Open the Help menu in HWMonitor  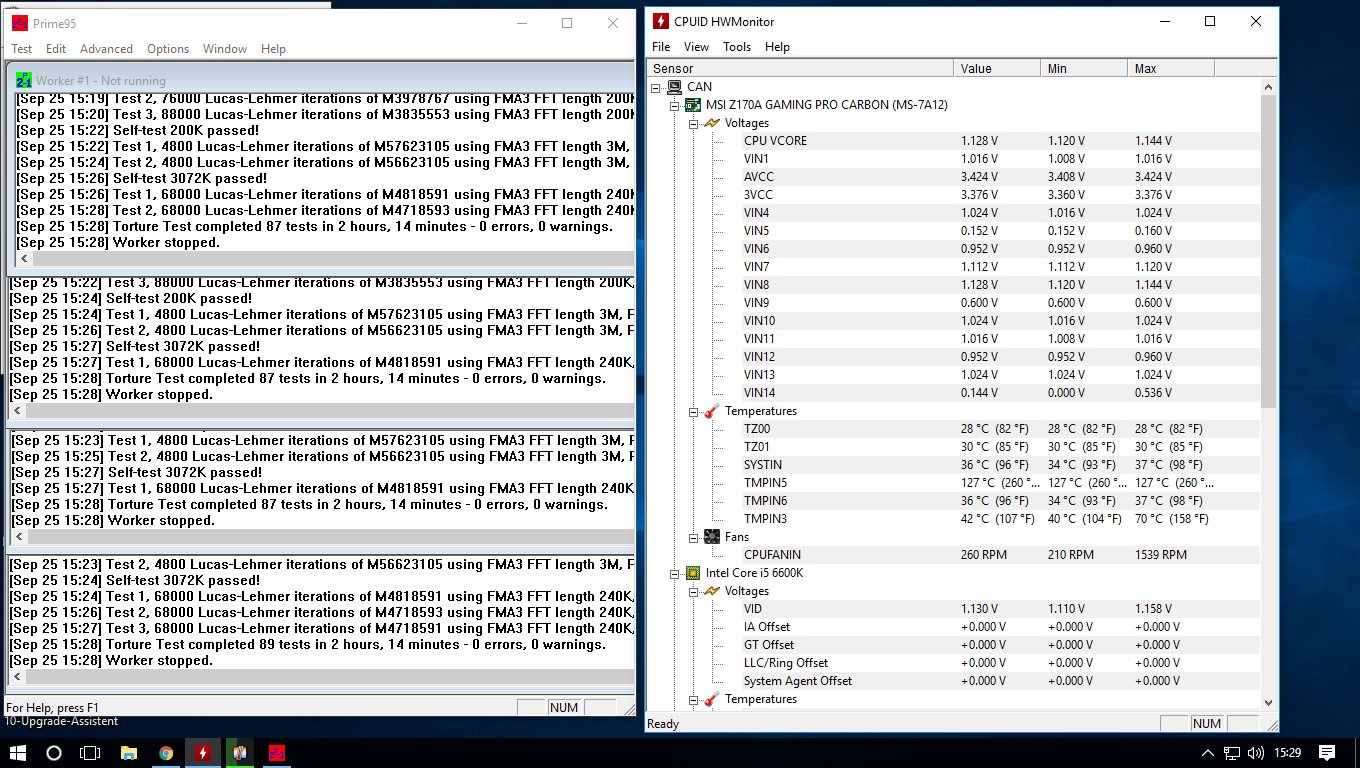777,47
